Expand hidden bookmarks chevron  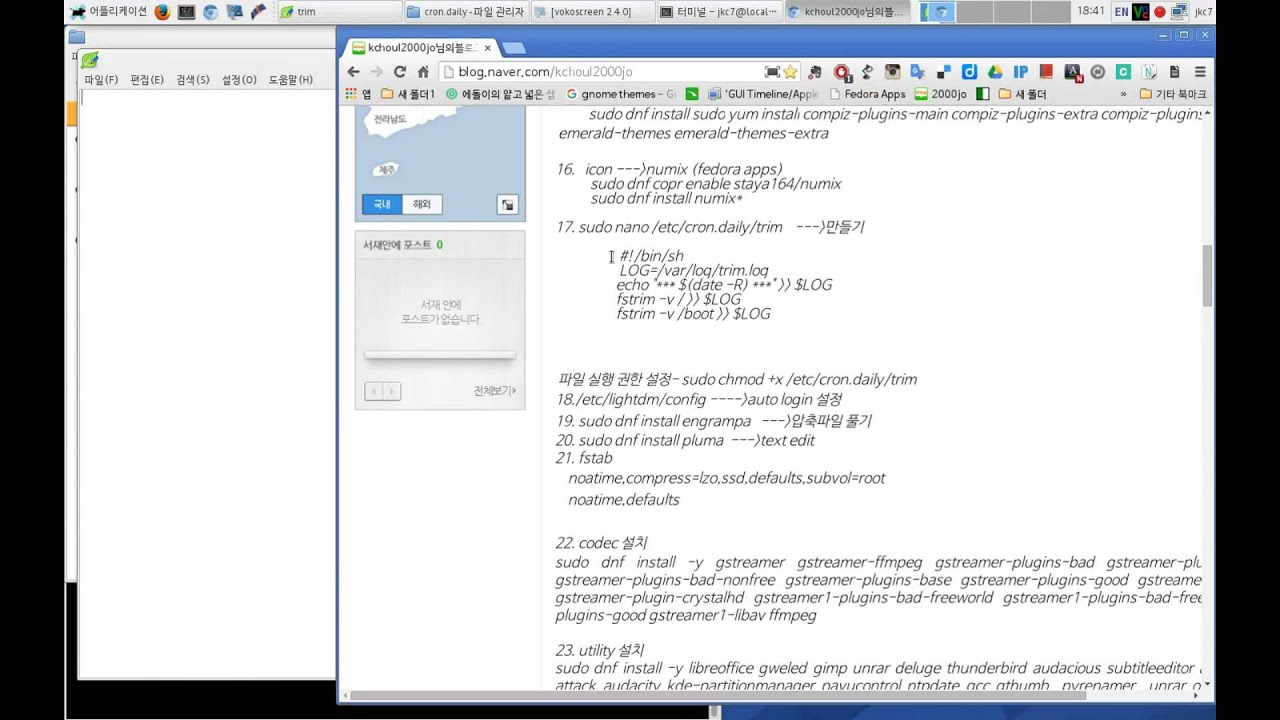coord(1123,94)
